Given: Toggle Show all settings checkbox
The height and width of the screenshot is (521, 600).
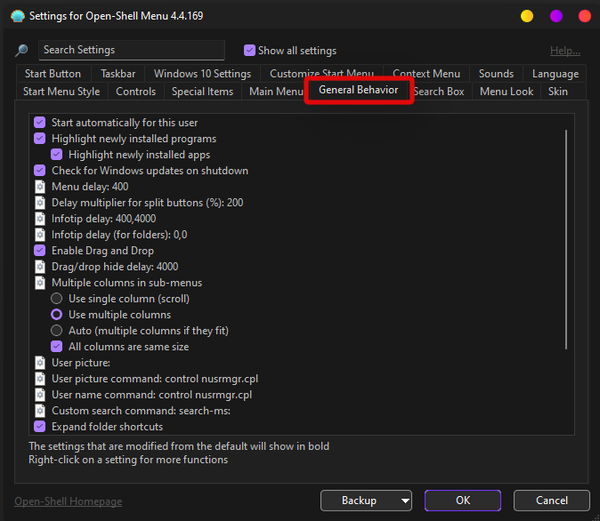Looking at the screenshot, I should pyautogui.click(x=250, y=51).
